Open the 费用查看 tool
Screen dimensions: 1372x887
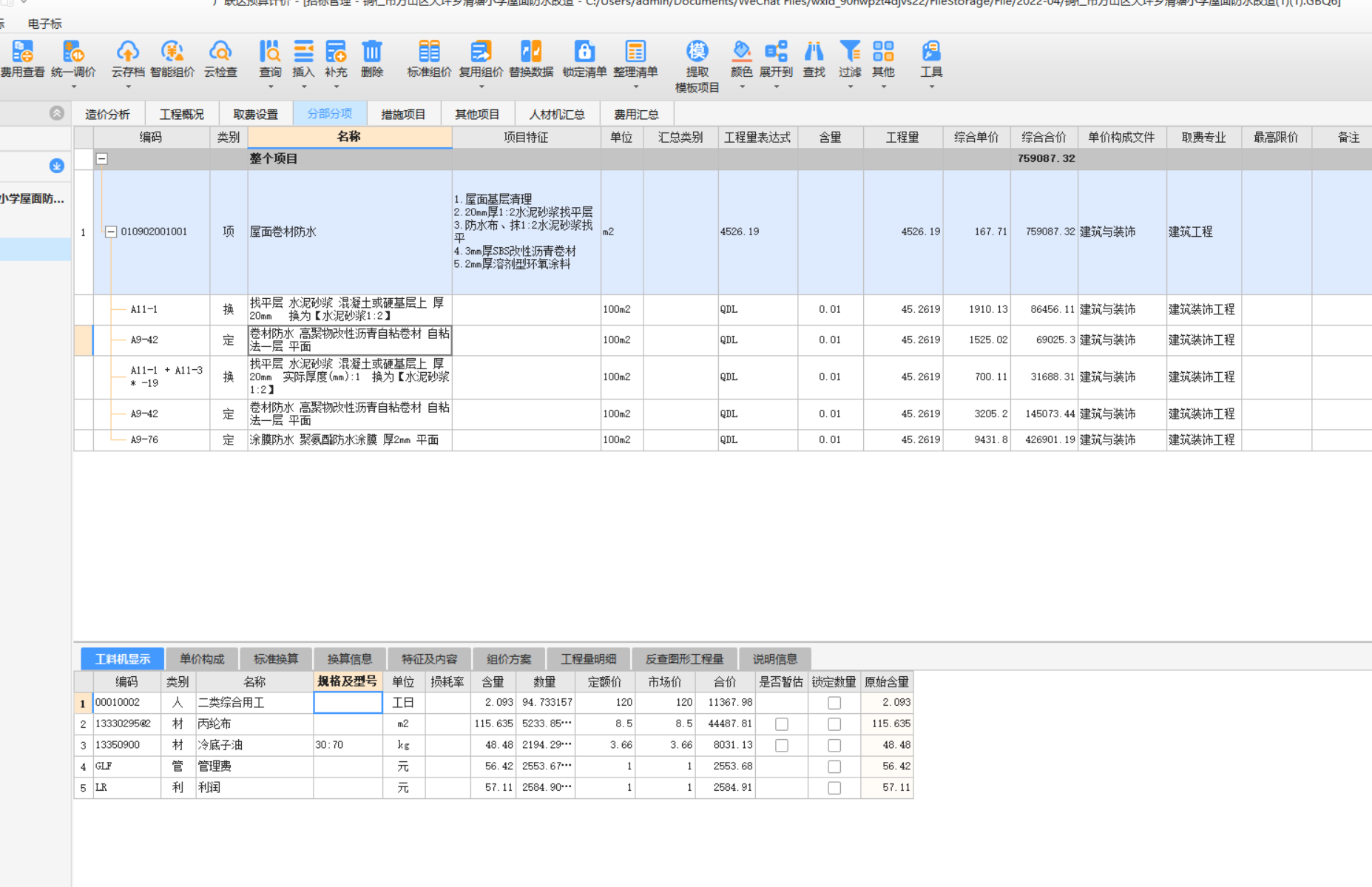point(22,59)
